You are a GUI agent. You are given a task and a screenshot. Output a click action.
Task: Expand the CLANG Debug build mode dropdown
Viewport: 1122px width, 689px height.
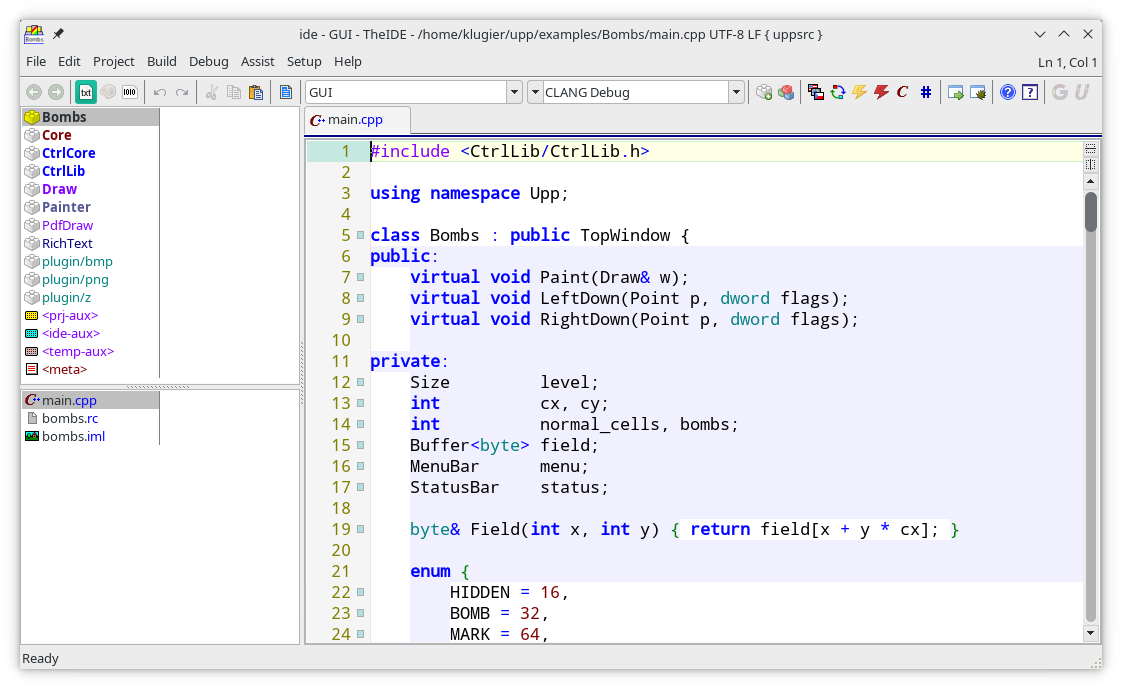[x=736, y=93]
